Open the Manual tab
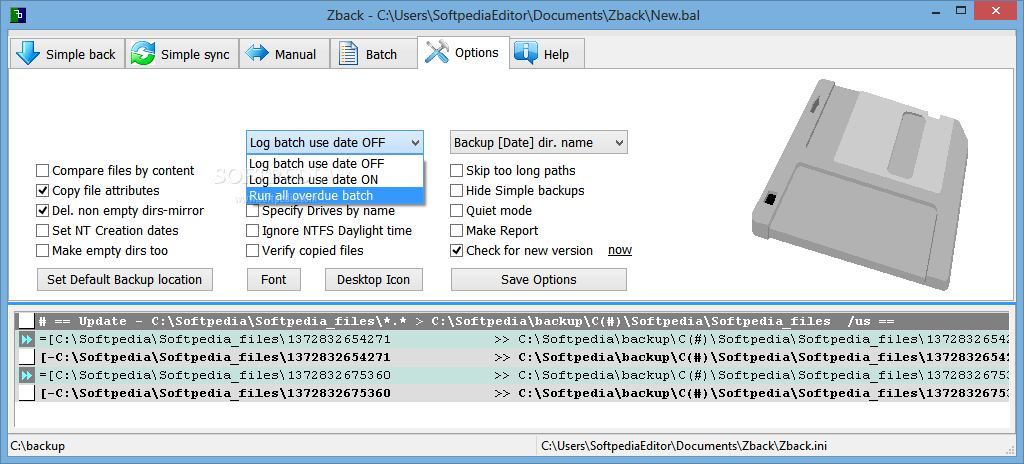 click(x=284, y=54)
